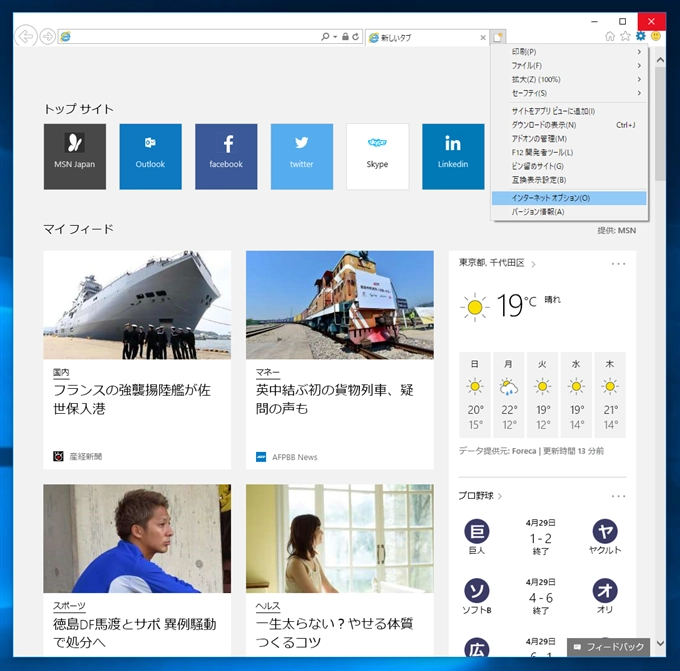Image resolution: width=680 pixels, height=671 pixels.
Task: Close the 新しいタブ tab
Action: [483, 38]
